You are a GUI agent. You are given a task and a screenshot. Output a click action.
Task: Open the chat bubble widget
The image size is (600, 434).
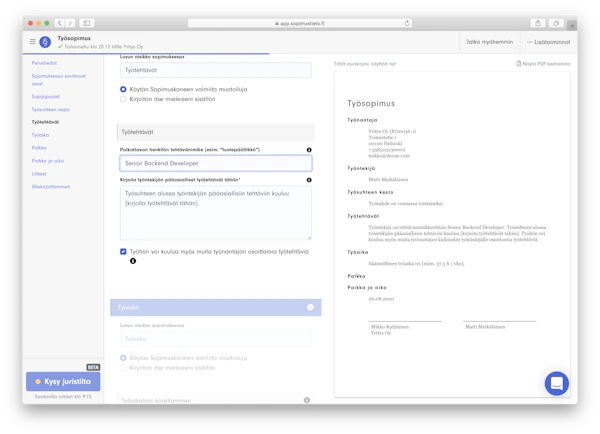[x=556, y=383]
